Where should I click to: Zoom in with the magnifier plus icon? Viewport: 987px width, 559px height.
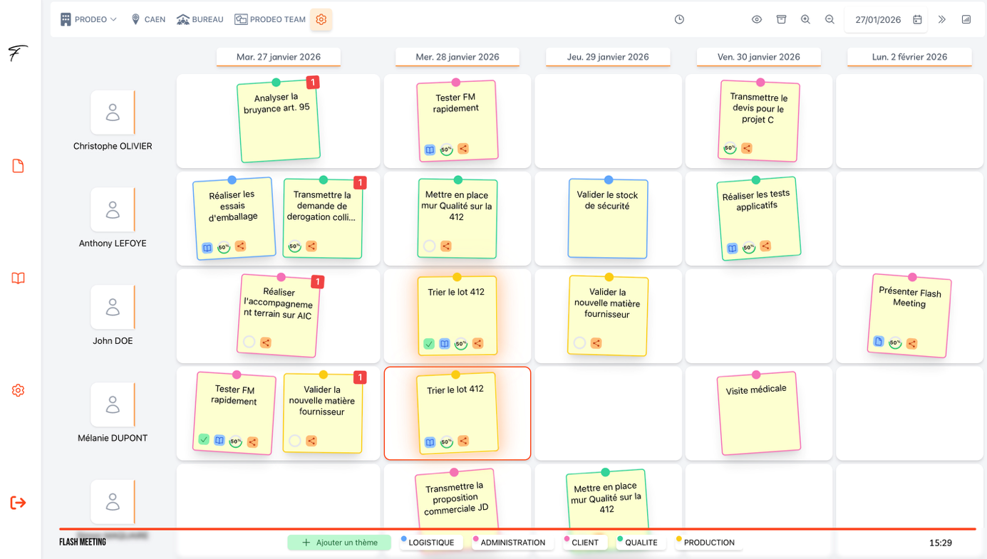click(x=805, y=20)
